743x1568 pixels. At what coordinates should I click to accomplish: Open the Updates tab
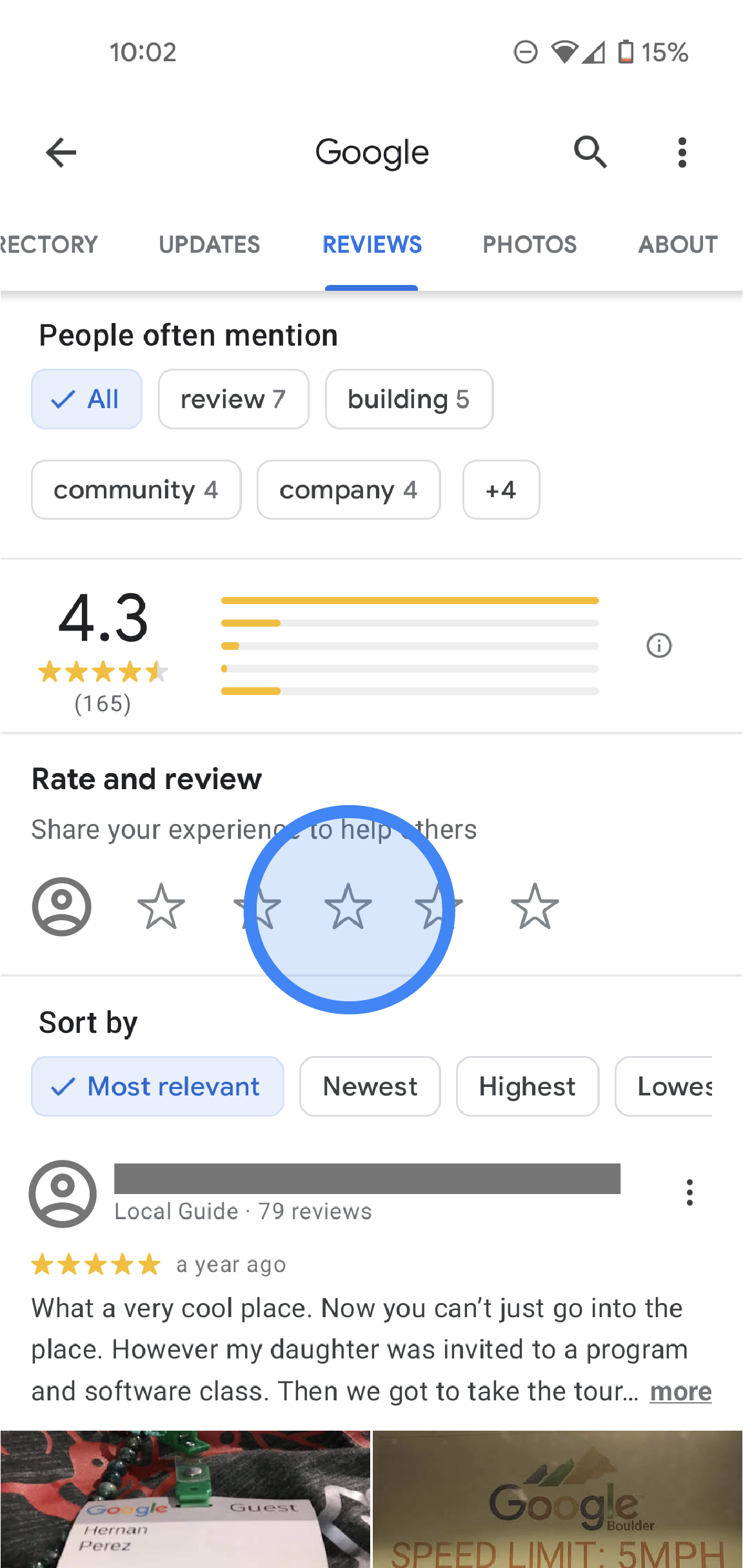(209, 244)
